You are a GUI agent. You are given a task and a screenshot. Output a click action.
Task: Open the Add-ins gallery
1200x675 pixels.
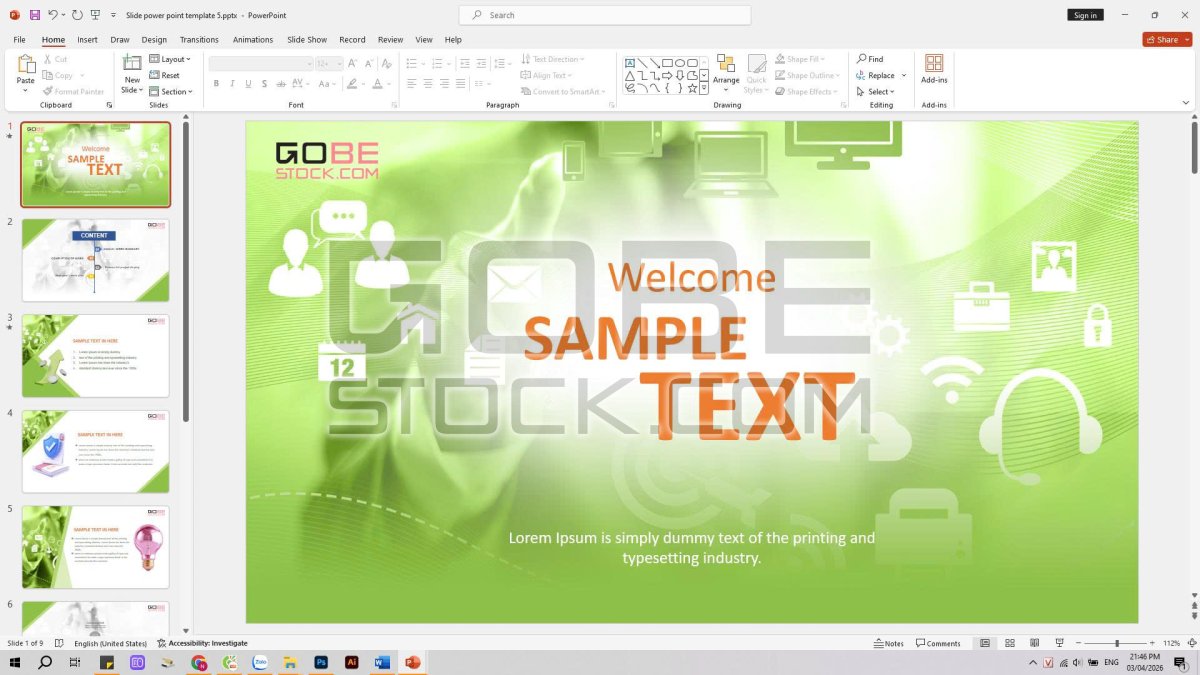[x=934, y=68]
